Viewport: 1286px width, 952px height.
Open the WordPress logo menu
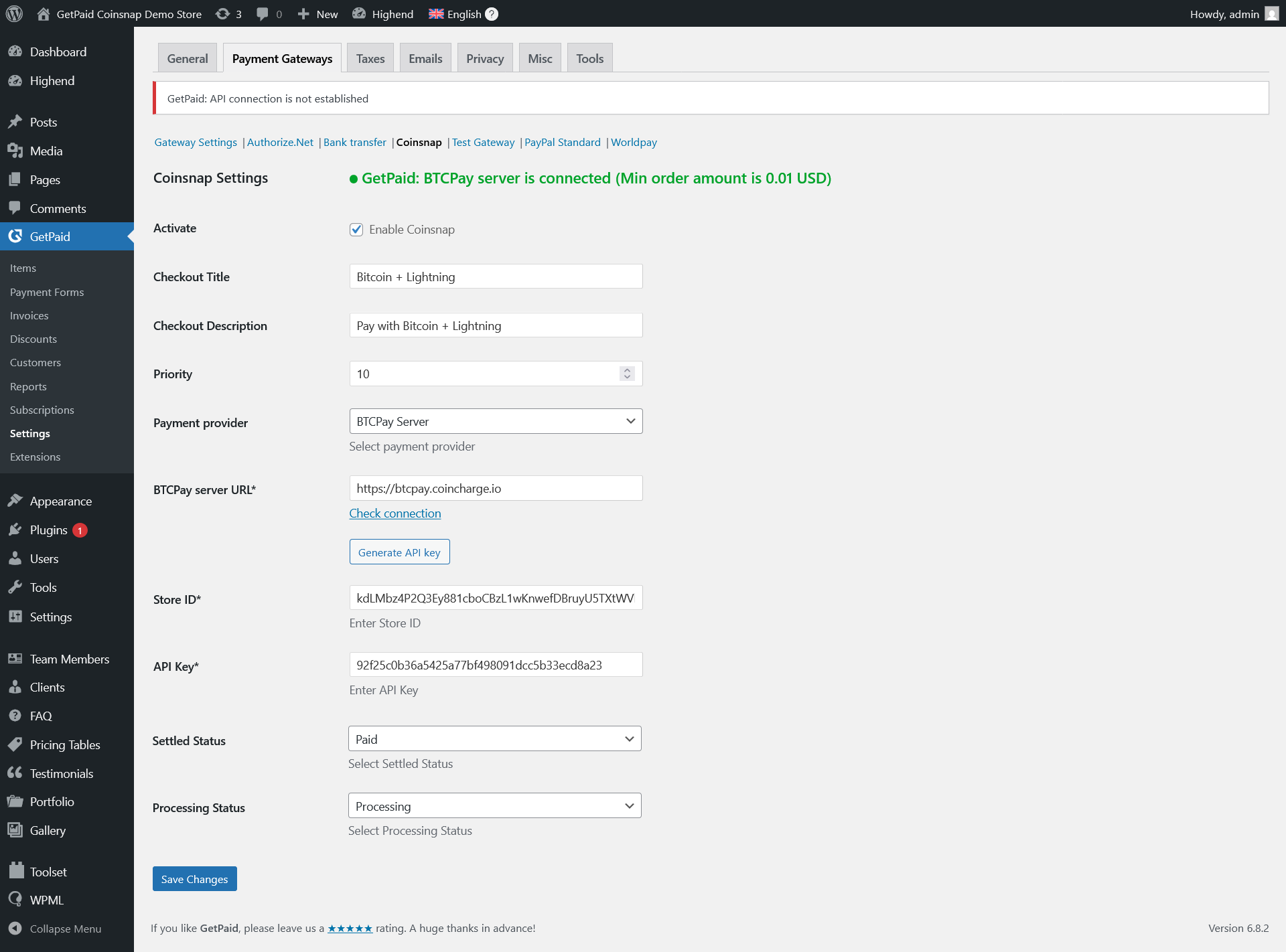[x=14, y=13]
